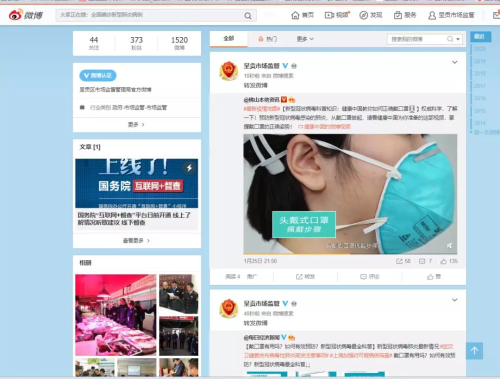Click the Weibo logo in the header
This screenshot has width=500, height=379.
click(26, 15)
